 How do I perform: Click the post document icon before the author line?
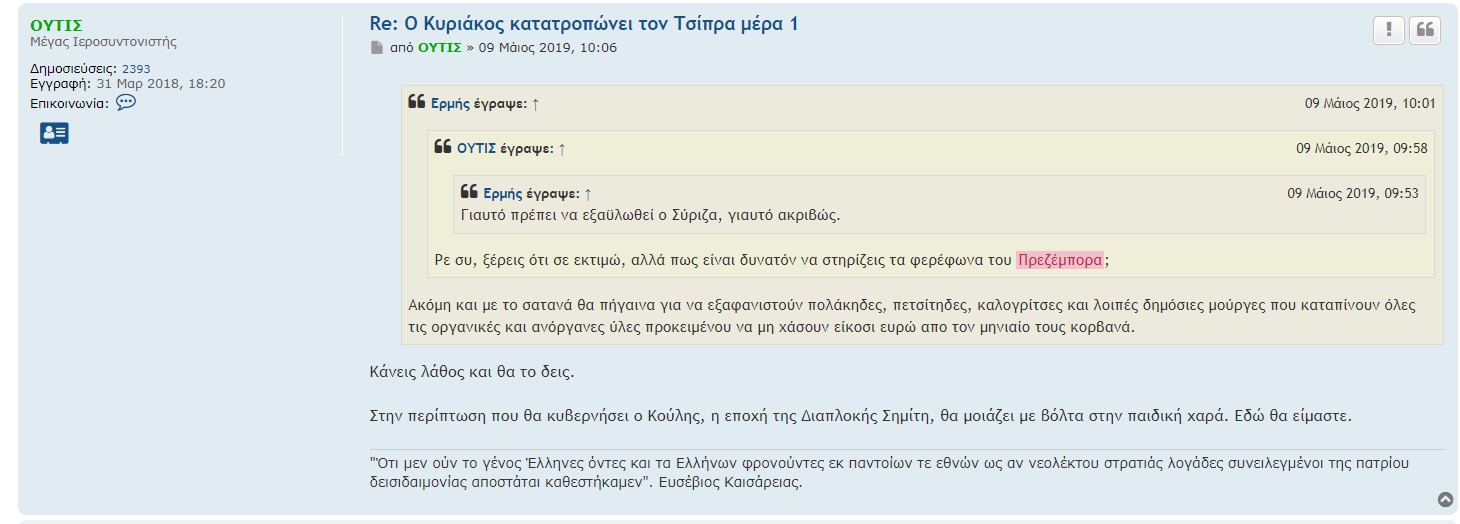point(377,48)
